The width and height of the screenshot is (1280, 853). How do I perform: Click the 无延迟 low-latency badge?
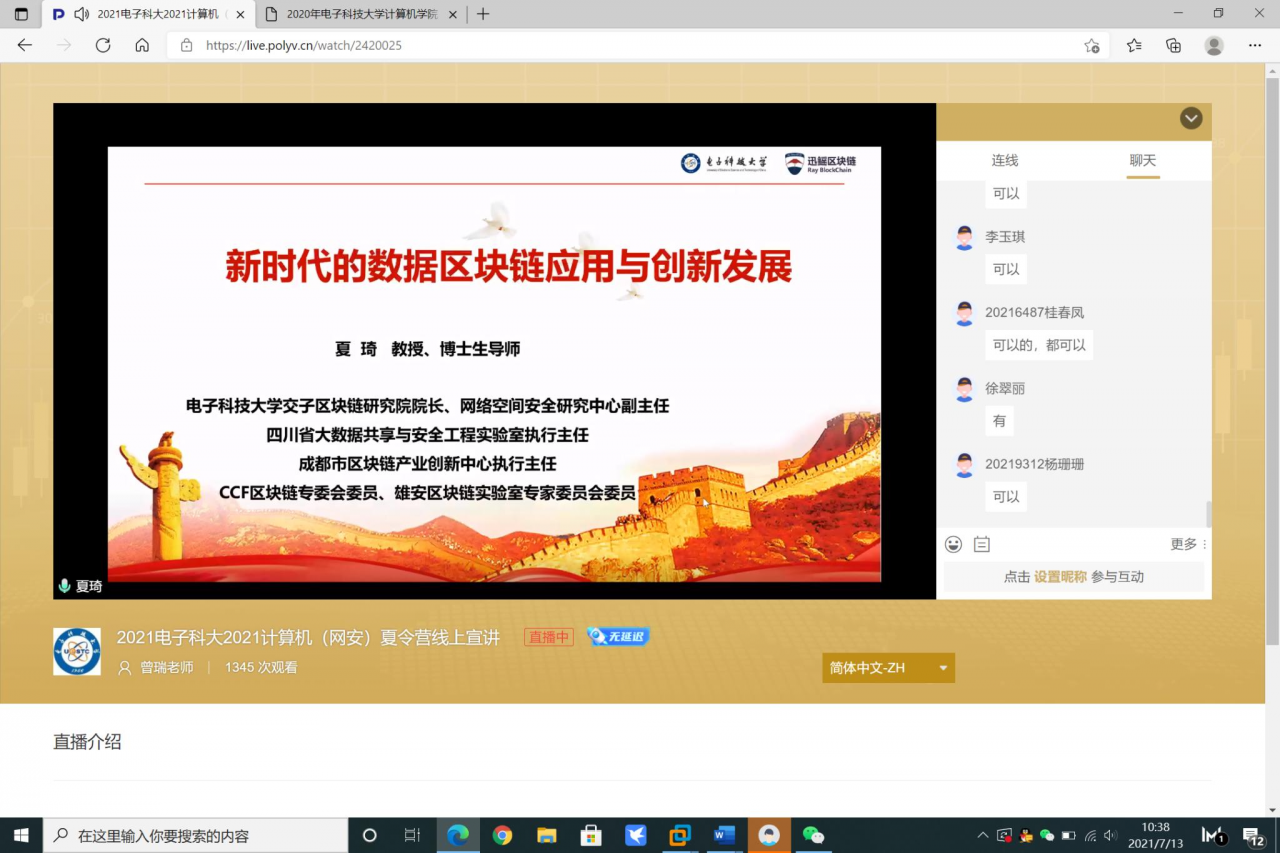point(617,636)
